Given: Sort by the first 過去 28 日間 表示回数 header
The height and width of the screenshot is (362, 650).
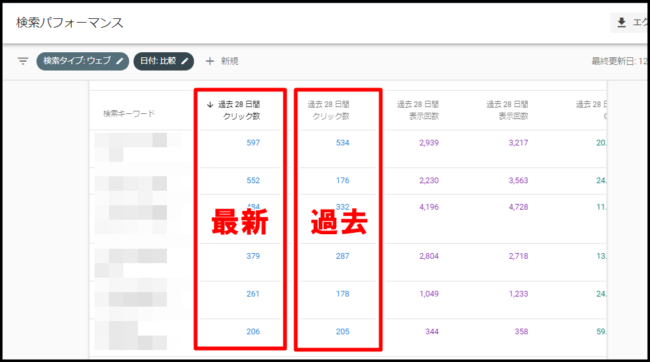Looking at the screenshot, I should pyautogui.click(x=418, y=110).
